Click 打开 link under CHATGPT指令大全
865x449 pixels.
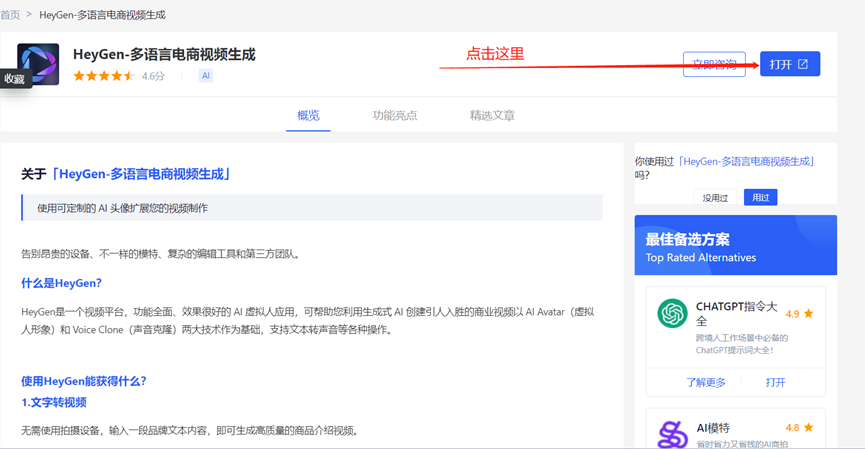point(775,382)
